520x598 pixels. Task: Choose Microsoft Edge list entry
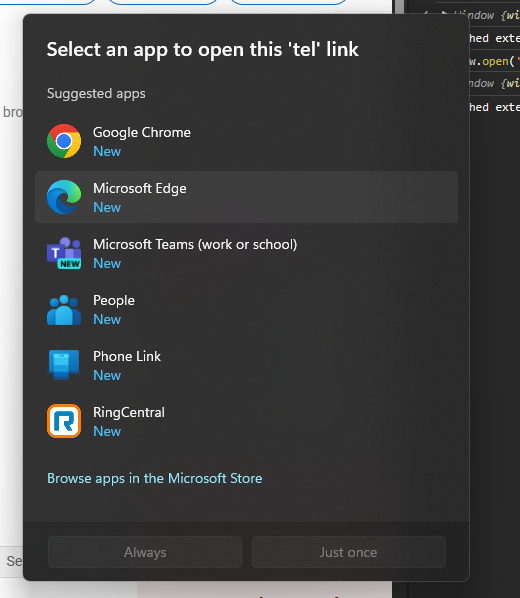[x=246, y=197]
